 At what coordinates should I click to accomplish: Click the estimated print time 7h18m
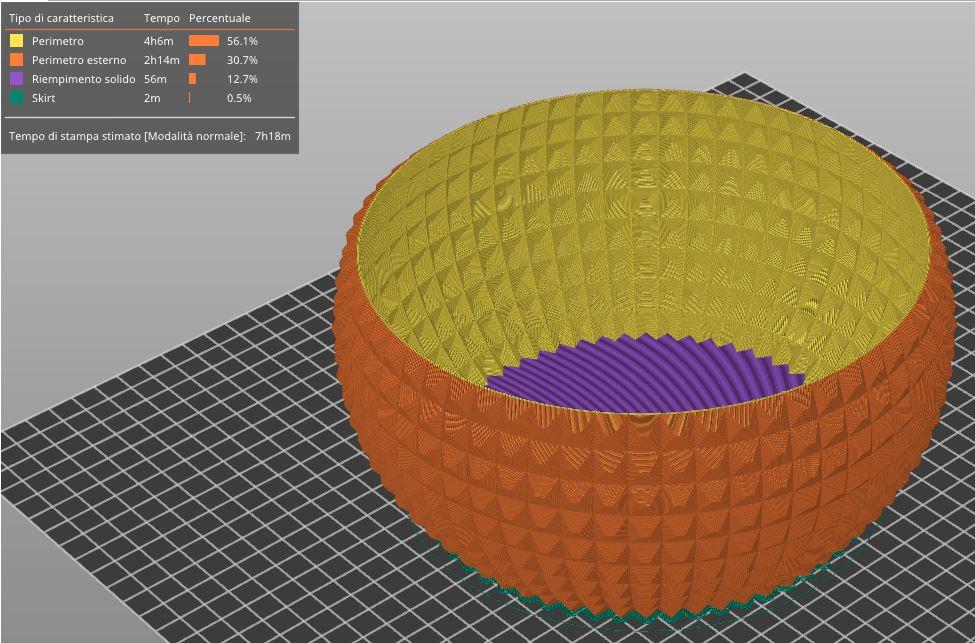272,135
